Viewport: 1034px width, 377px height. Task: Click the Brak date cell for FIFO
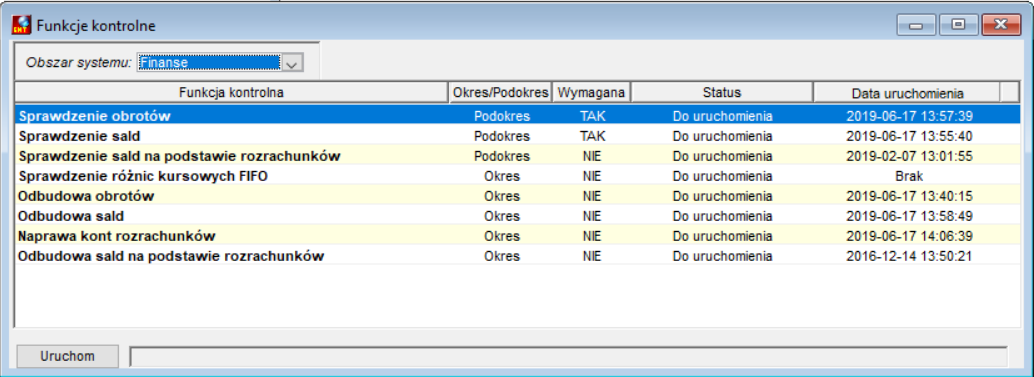point(909,177)
